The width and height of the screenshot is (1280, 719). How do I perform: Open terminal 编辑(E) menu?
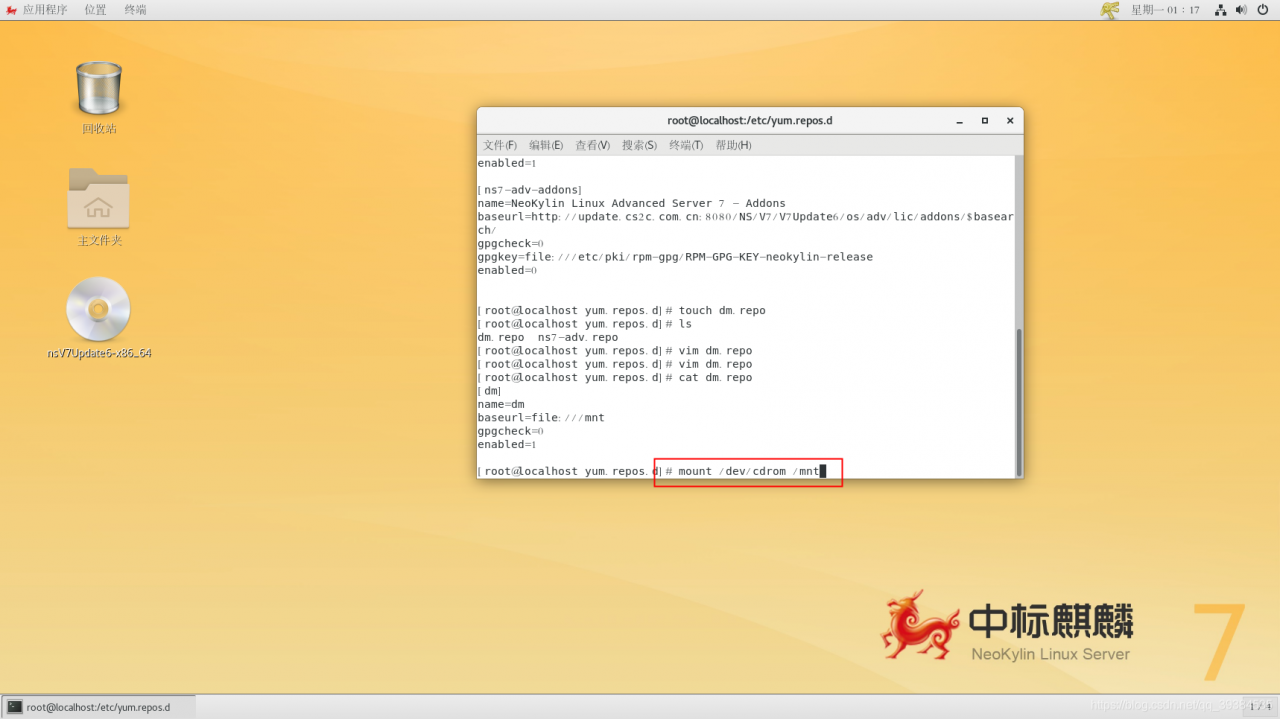[546, 145]
